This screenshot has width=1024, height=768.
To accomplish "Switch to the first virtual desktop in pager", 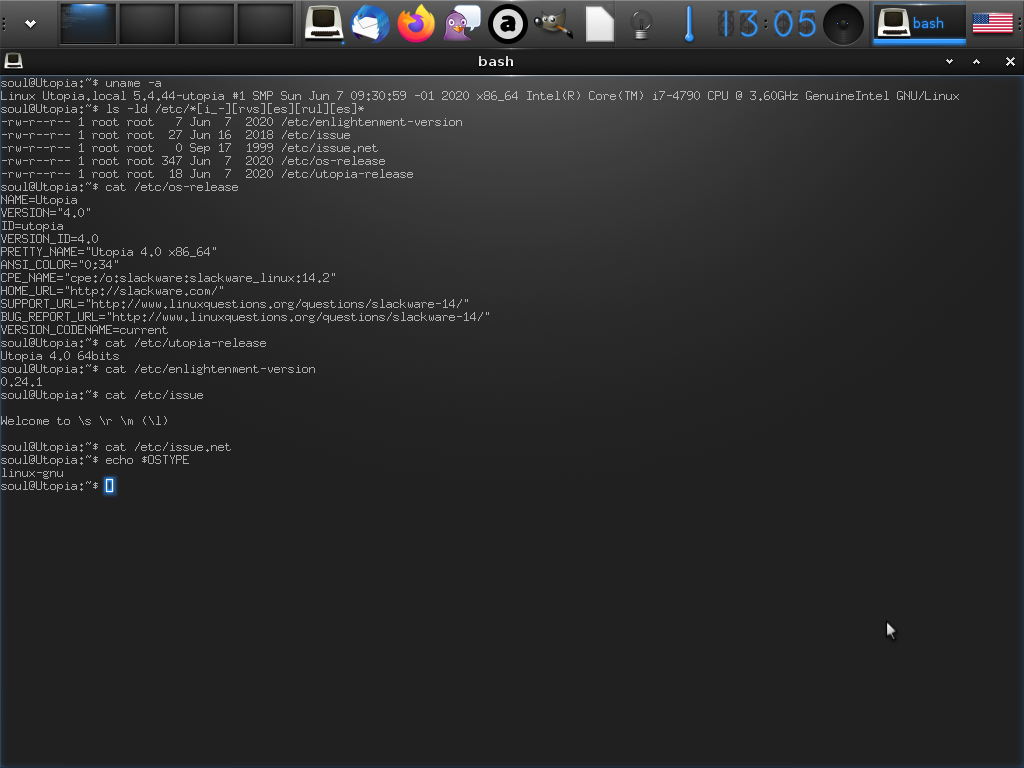I will pyautogui.click(x=88, y=24).
